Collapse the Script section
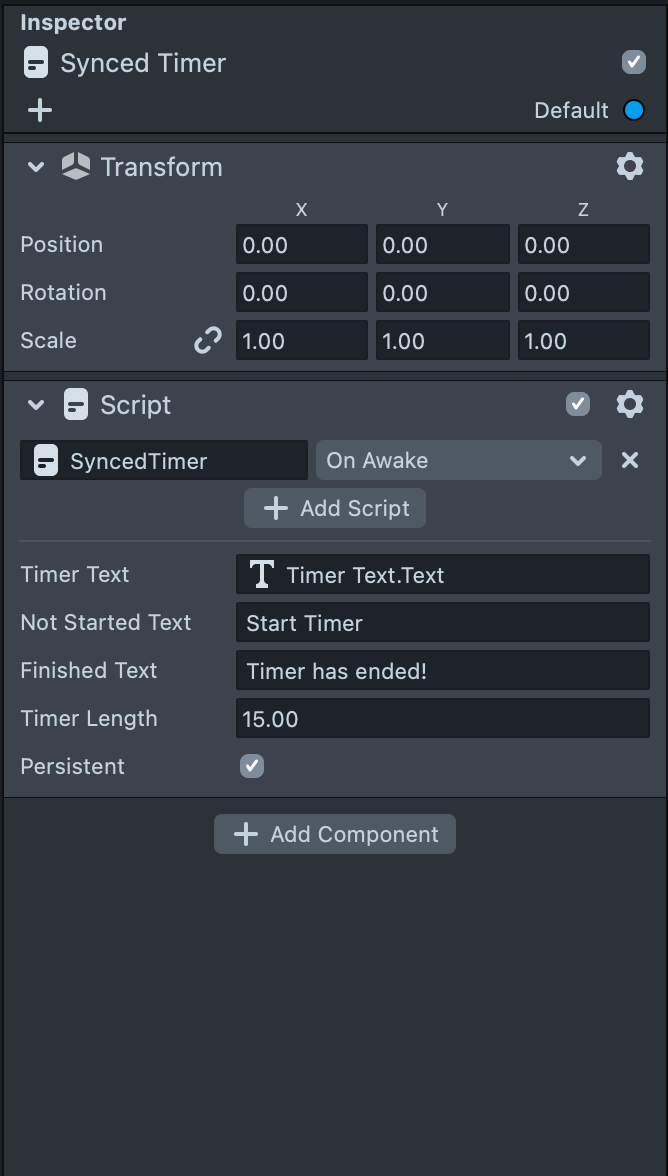 [36, 405]
